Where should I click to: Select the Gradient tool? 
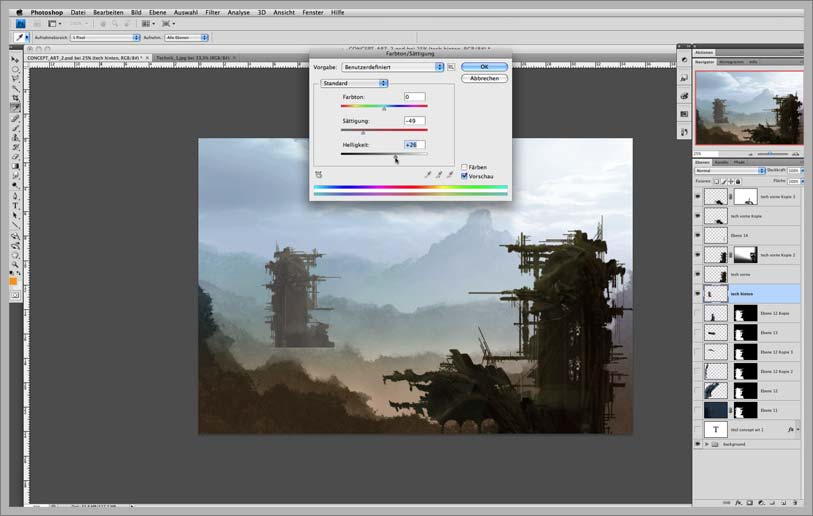coord(15,166)
